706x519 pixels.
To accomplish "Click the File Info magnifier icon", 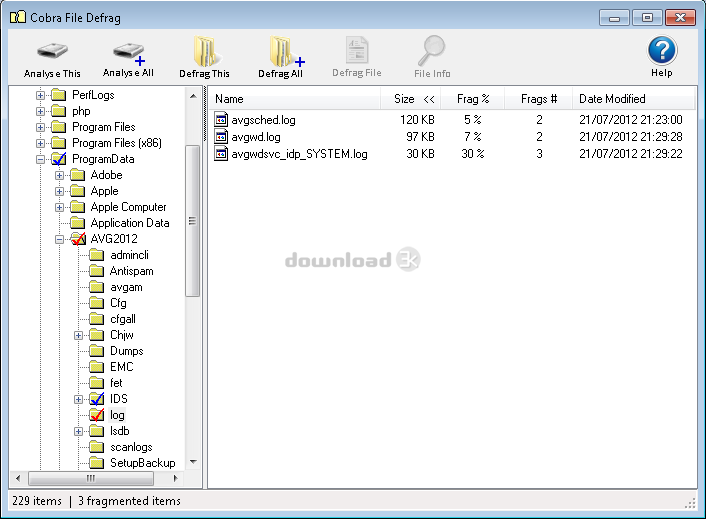I will click(431, 50).
